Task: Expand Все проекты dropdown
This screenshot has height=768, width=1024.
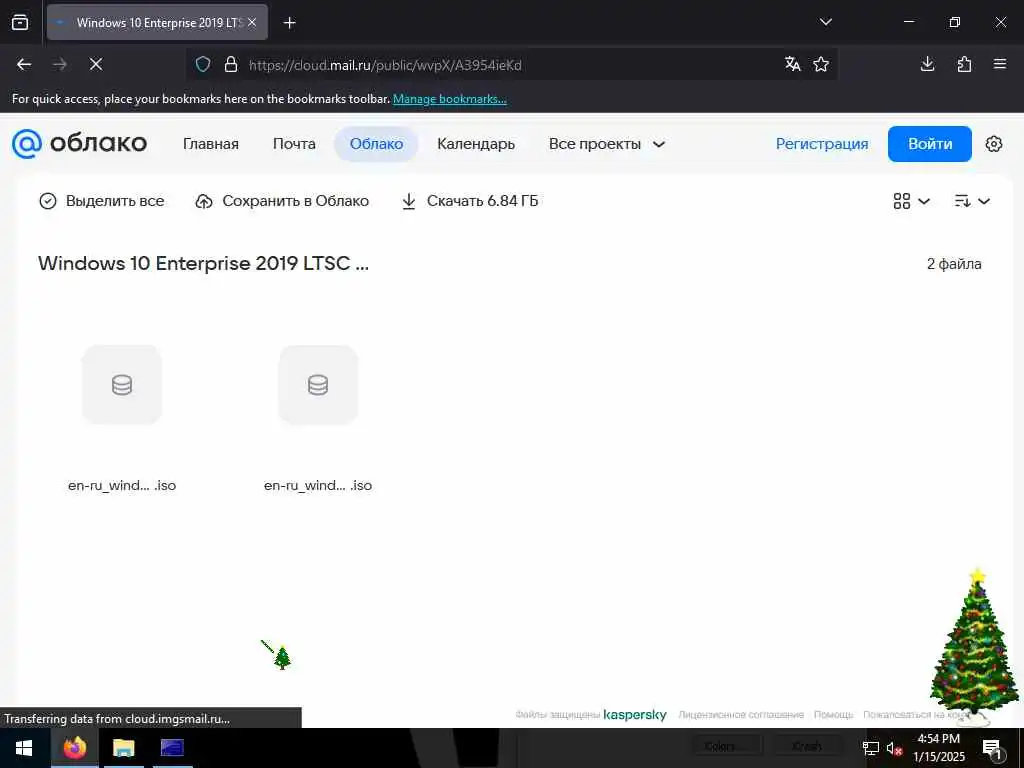Action: tap(607, 144)
